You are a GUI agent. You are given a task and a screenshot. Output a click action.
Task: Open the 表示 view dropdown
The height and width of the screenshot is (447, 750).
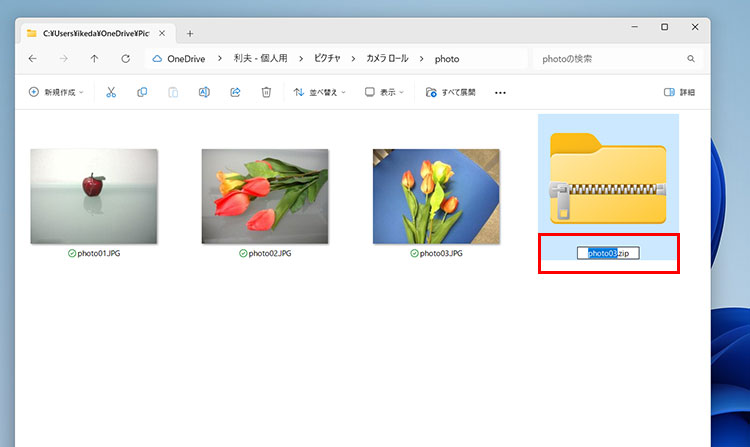[x=384, y=92]
